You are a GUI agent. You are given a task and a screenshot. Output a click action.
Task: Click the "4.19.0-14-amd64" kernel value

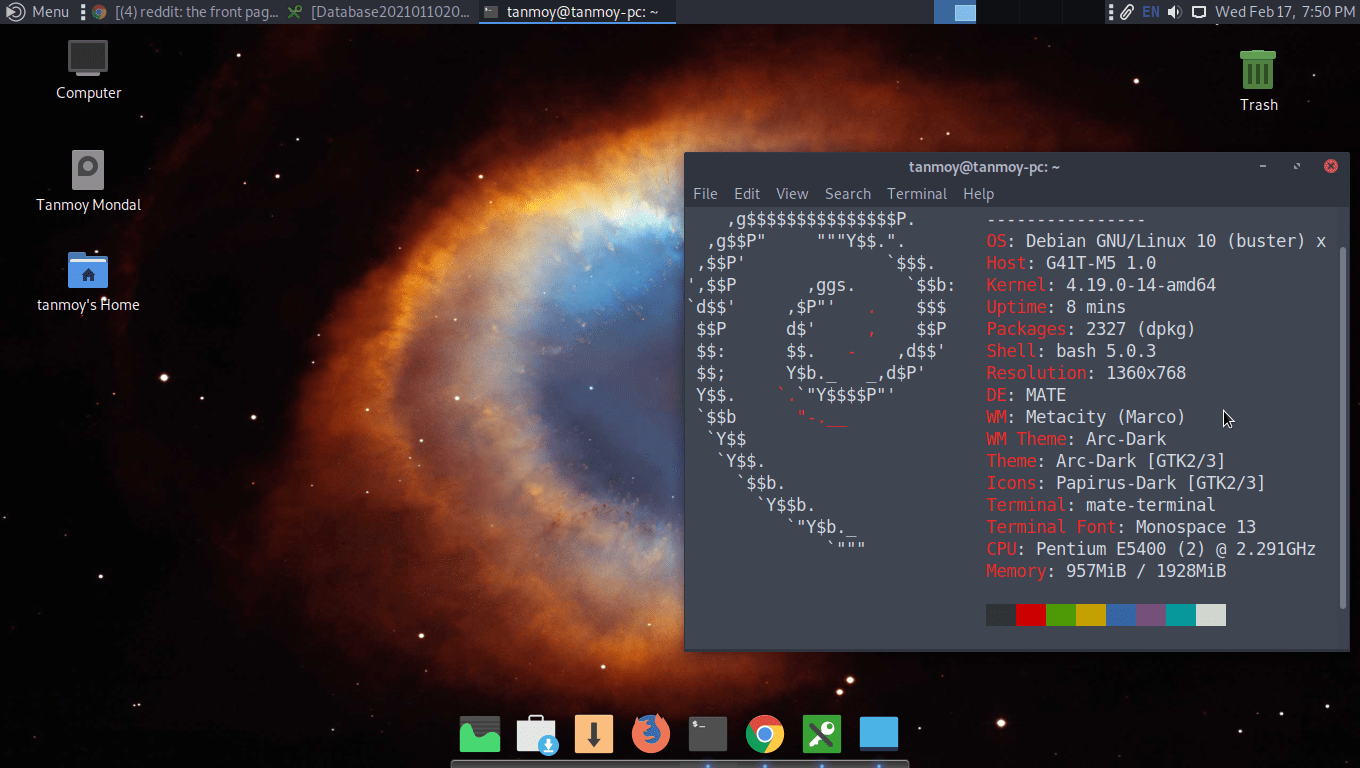pyautogui.click(x=1141, y=285)
